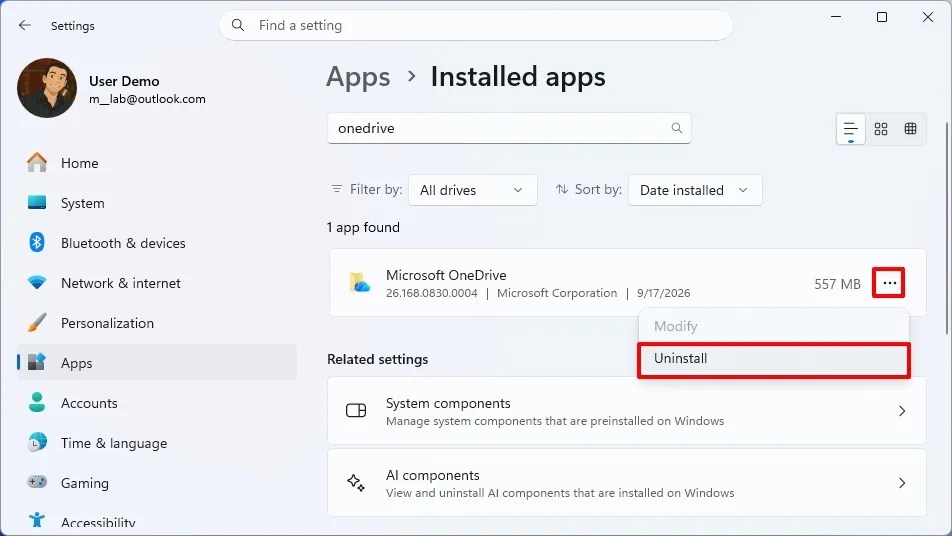Open the three-dots menu for Microsoft OneDrive

pos(889,283)
